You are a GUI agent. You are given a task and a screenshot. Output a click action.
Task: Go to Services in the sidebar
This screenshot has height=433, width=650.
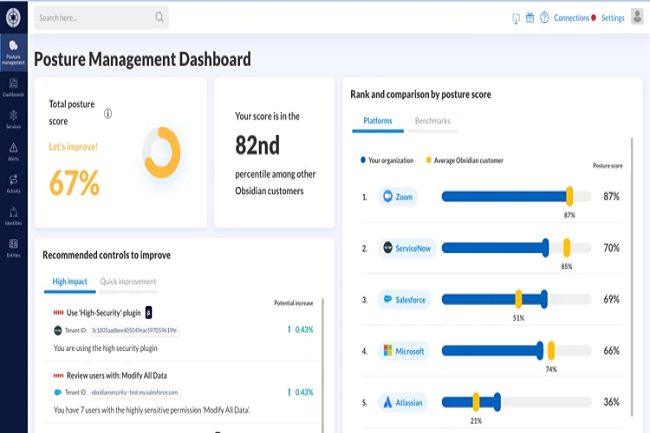[13, 119]
